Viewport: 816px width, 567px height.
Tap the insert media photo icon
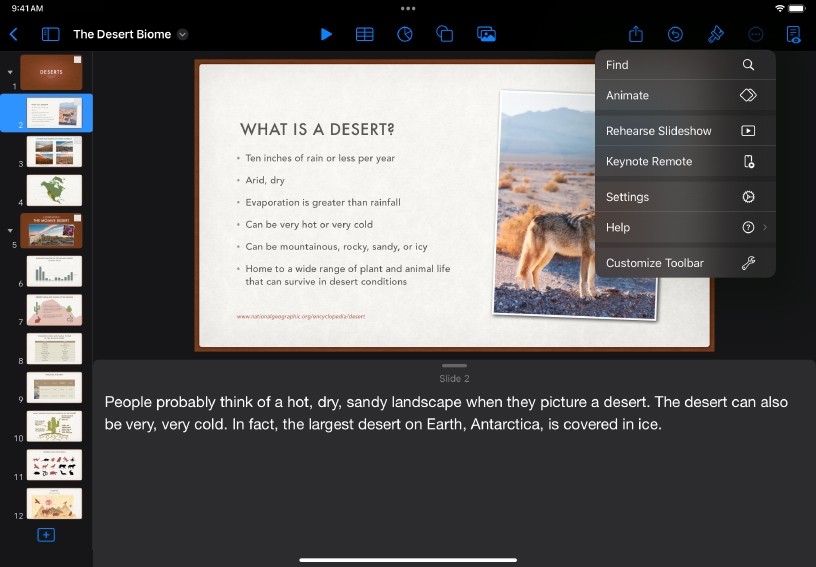click(486, 34)
